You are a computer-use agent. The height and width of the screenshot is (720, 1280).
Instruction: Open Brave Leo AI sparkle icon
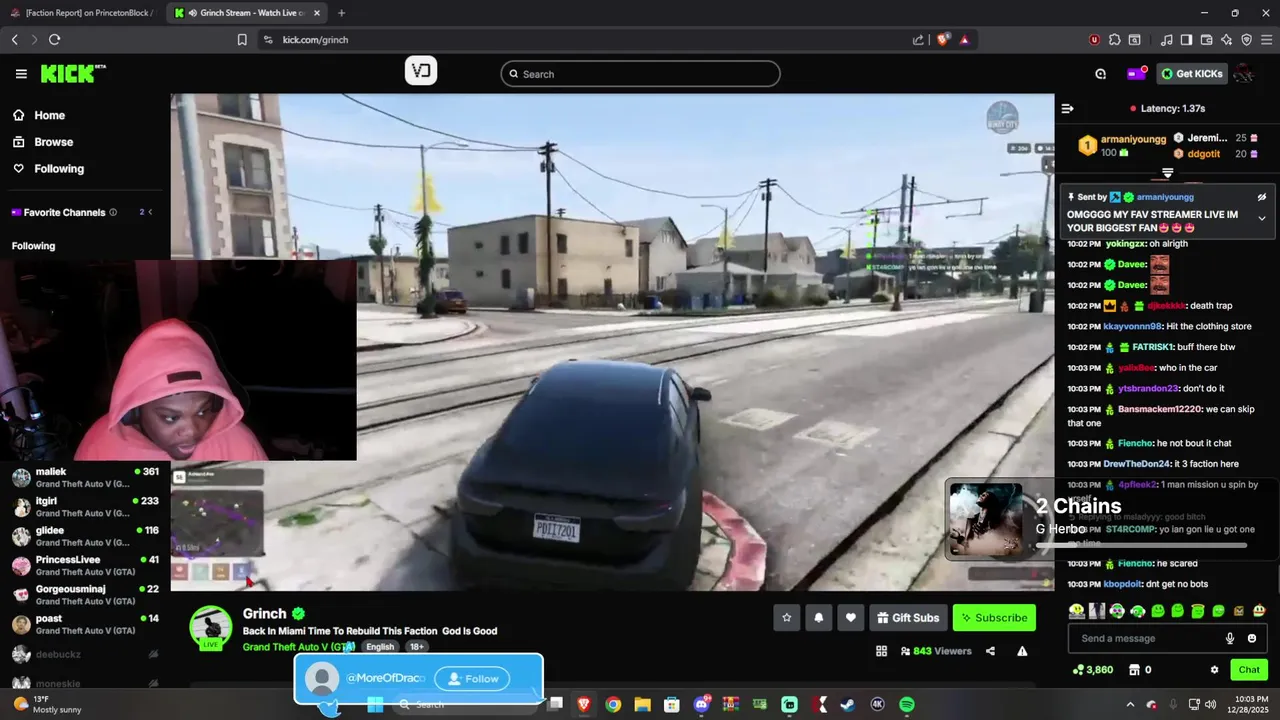pyautogui.click(x=1226, y=40)
